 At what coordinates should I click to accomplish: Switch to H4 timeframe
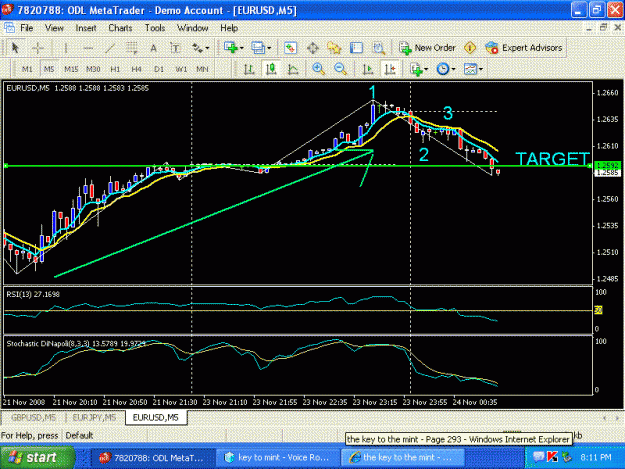137,69
